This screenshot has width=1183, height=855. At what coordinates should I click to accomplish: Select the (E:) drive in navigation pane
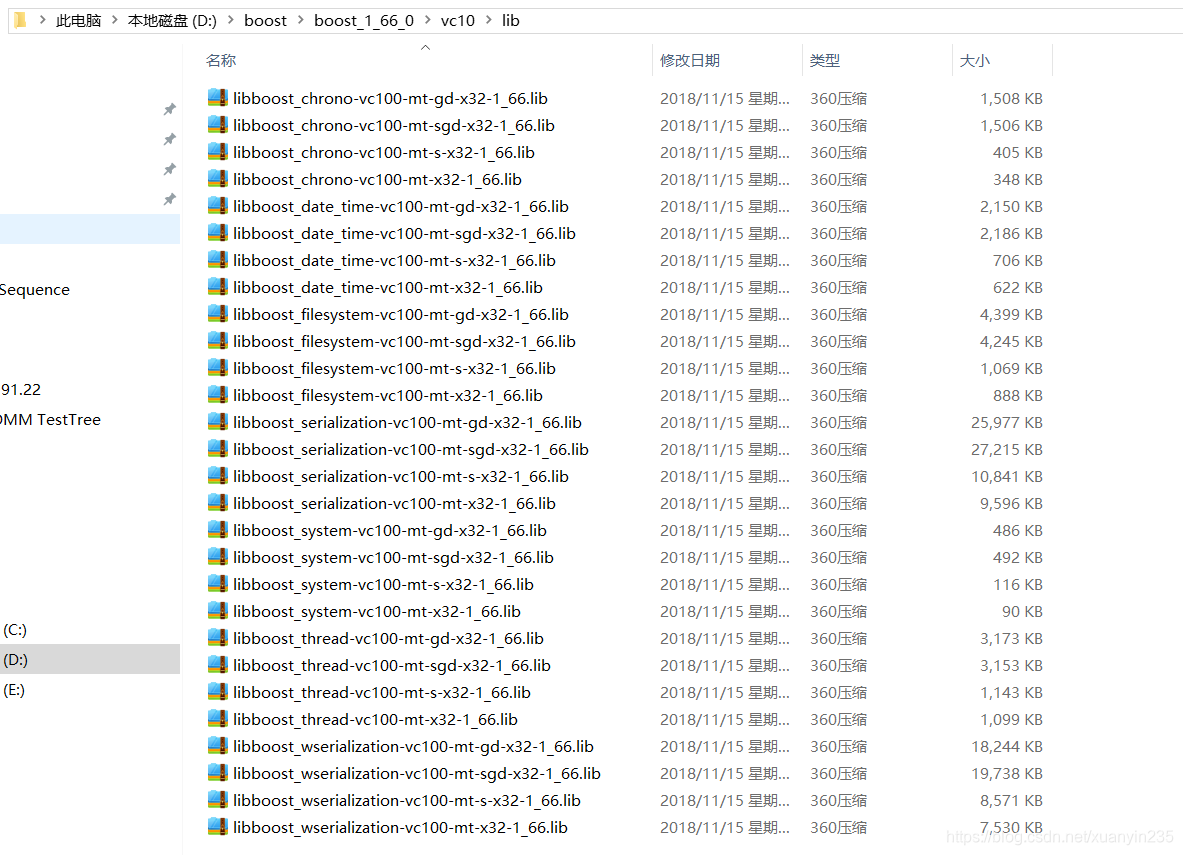[14, 690]
